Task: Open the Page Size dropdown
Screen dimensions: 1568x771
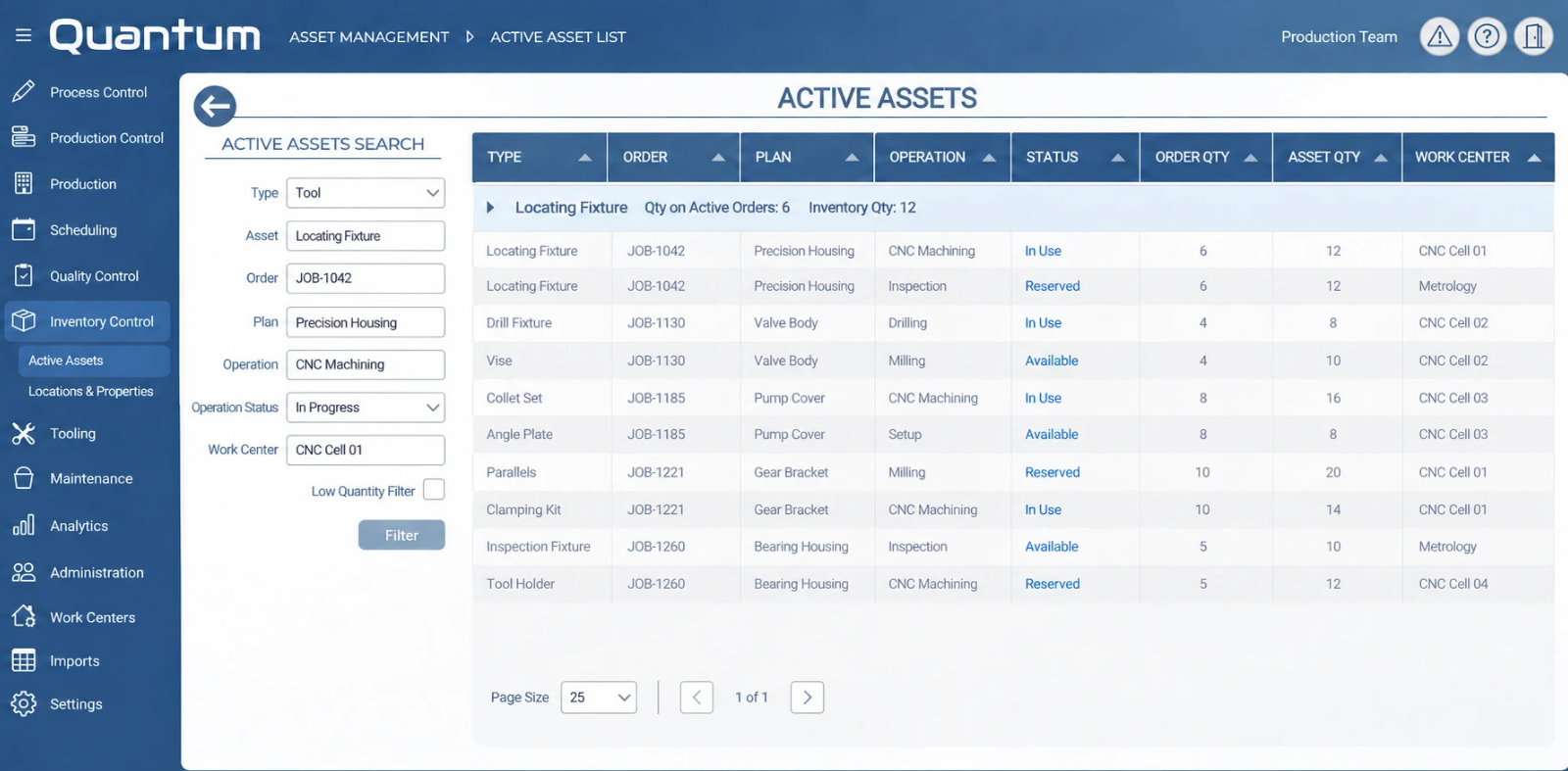Action: [599, 698]
